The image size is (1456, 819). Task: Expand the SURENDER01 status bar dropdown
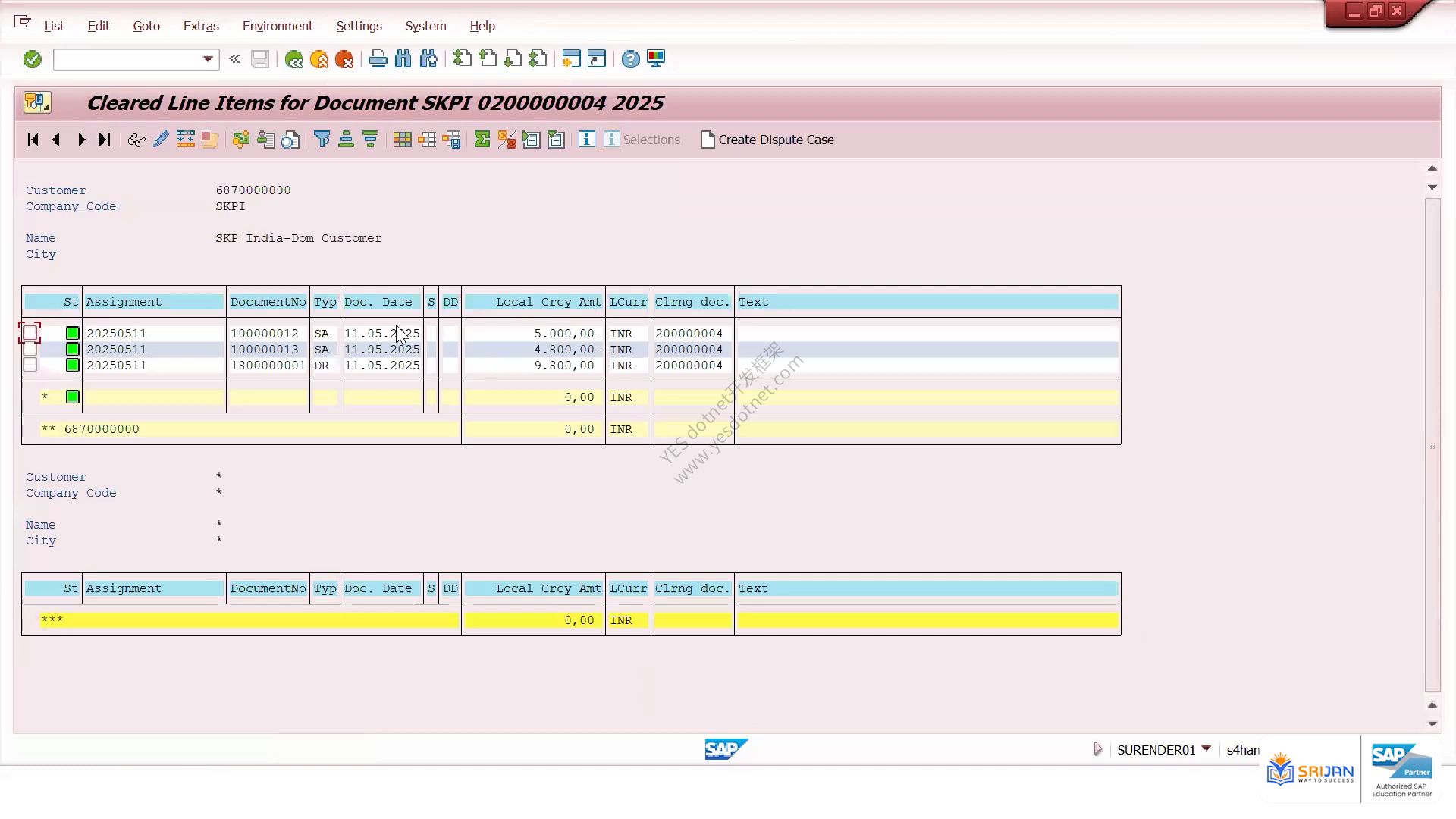(1207, 748)
